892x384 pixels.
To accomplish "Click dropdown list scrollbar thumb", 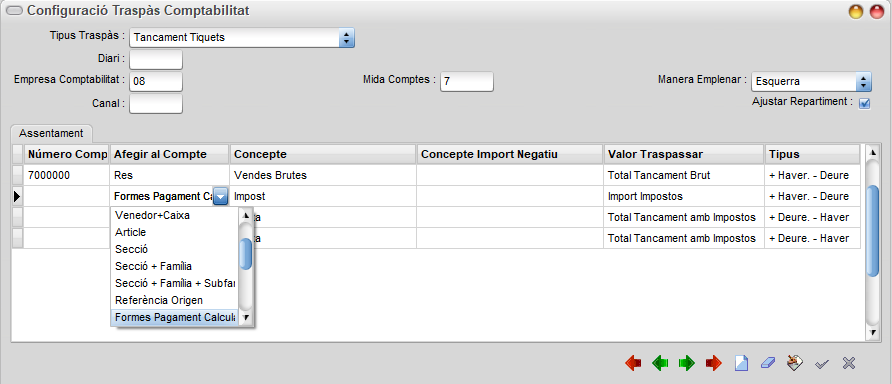I will 246,254.
